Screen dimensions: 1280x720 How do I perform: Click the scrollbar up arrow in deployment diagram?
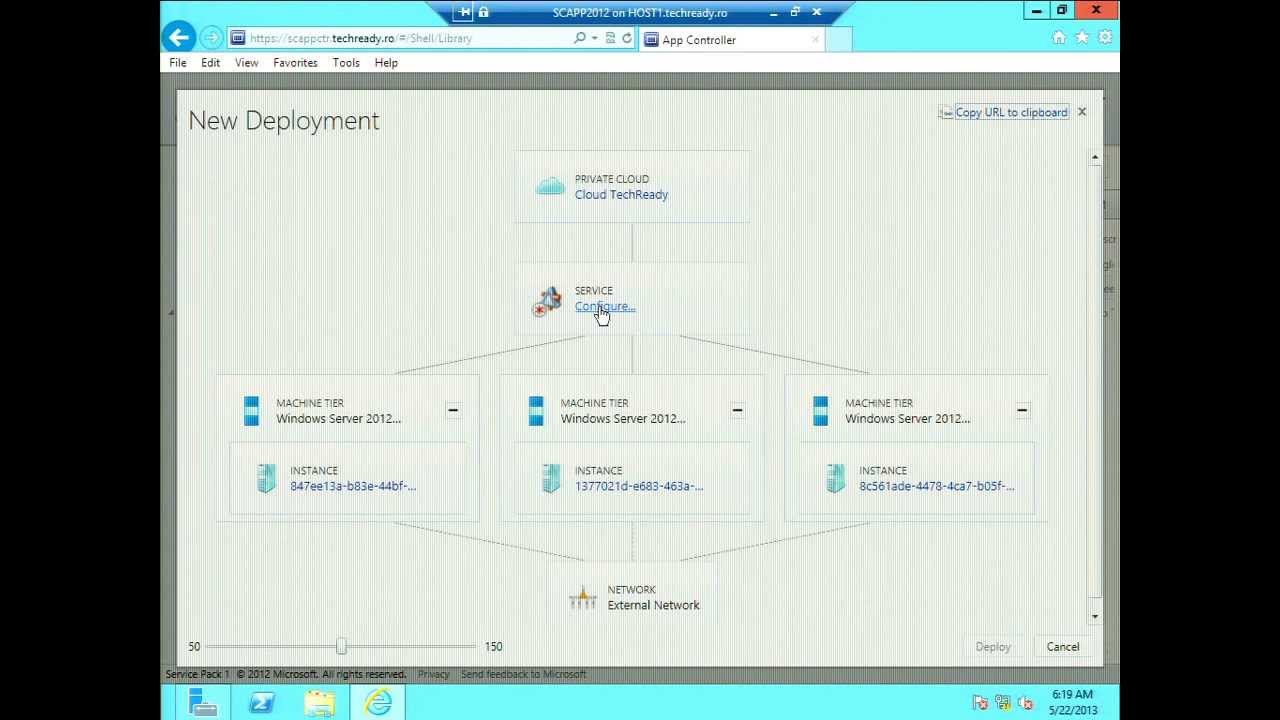1095,158
